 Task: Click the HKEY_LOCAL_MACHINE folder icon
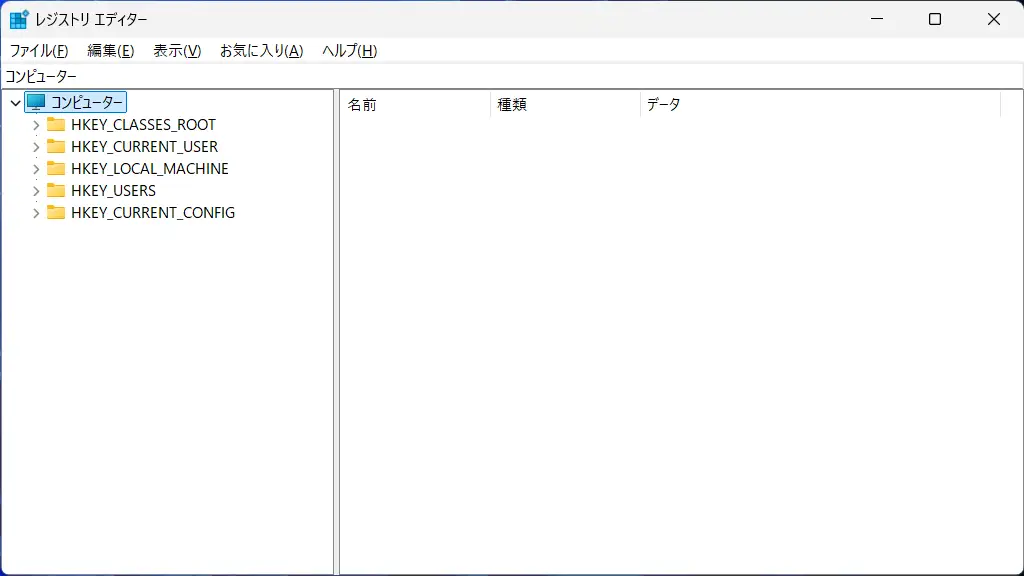56,168
